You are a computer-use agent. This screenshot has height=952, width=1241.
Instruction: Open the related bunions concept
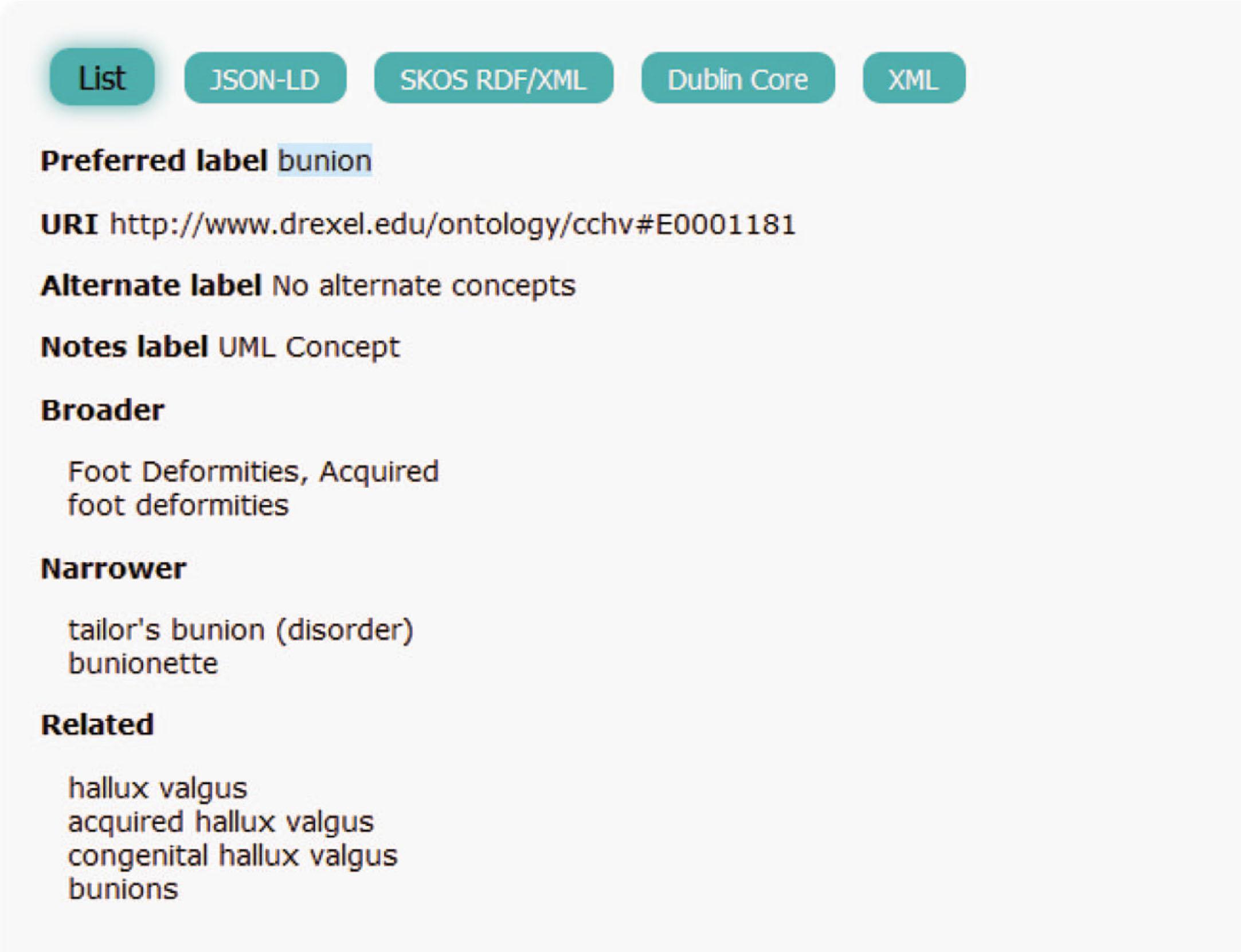[122, 889]
